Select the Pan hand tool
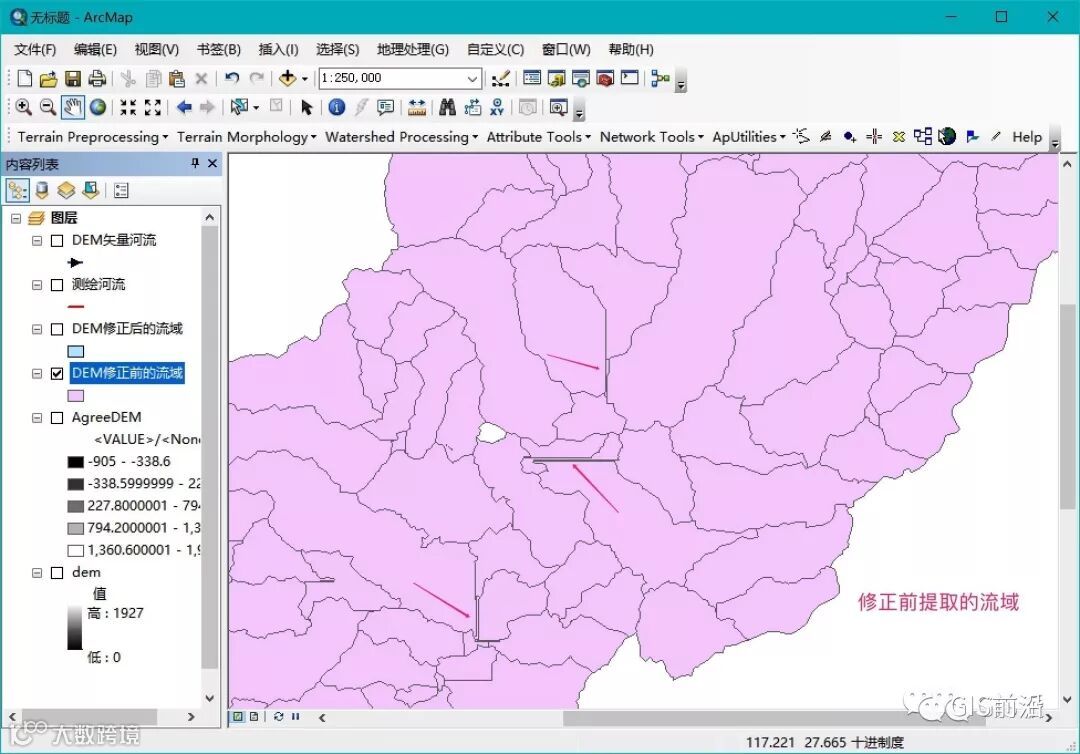1080x754 pixels. pos(72,107)
